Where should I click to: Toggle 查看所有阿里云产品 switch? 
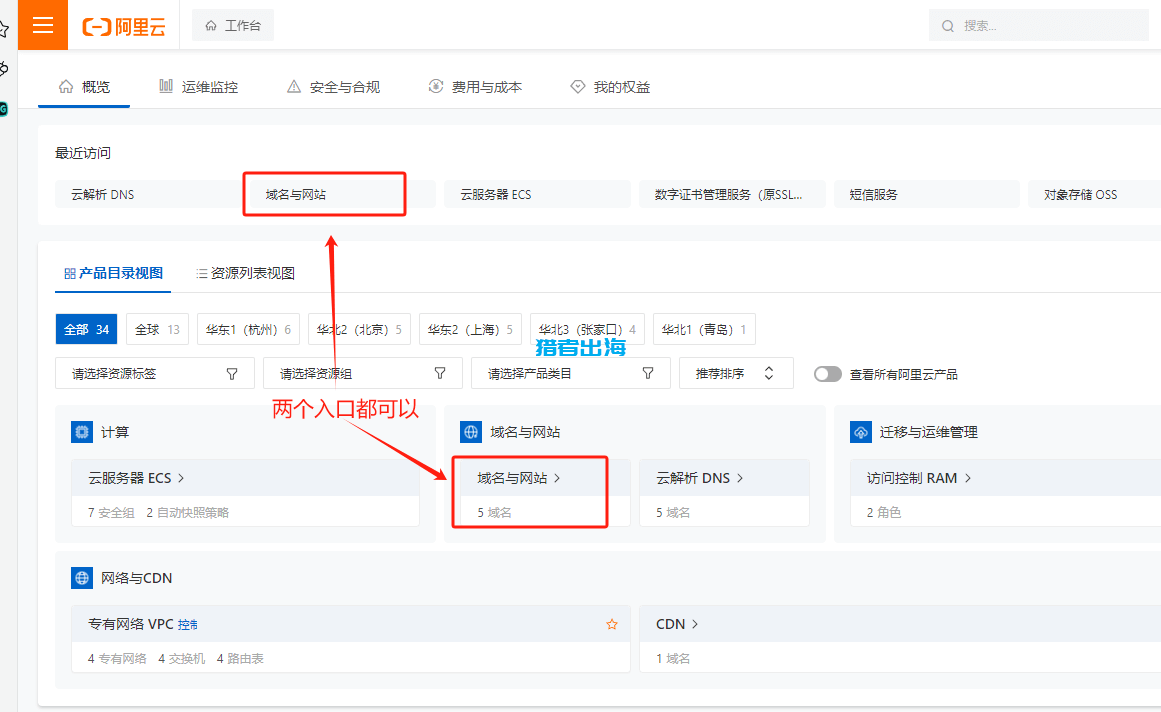point(828,374)
